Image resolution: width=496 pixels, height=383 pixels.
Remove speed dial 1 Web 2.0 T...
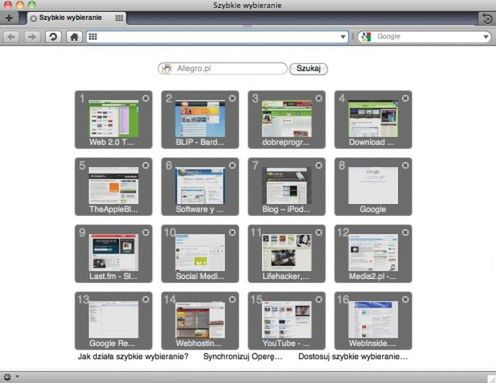point(146,98)
